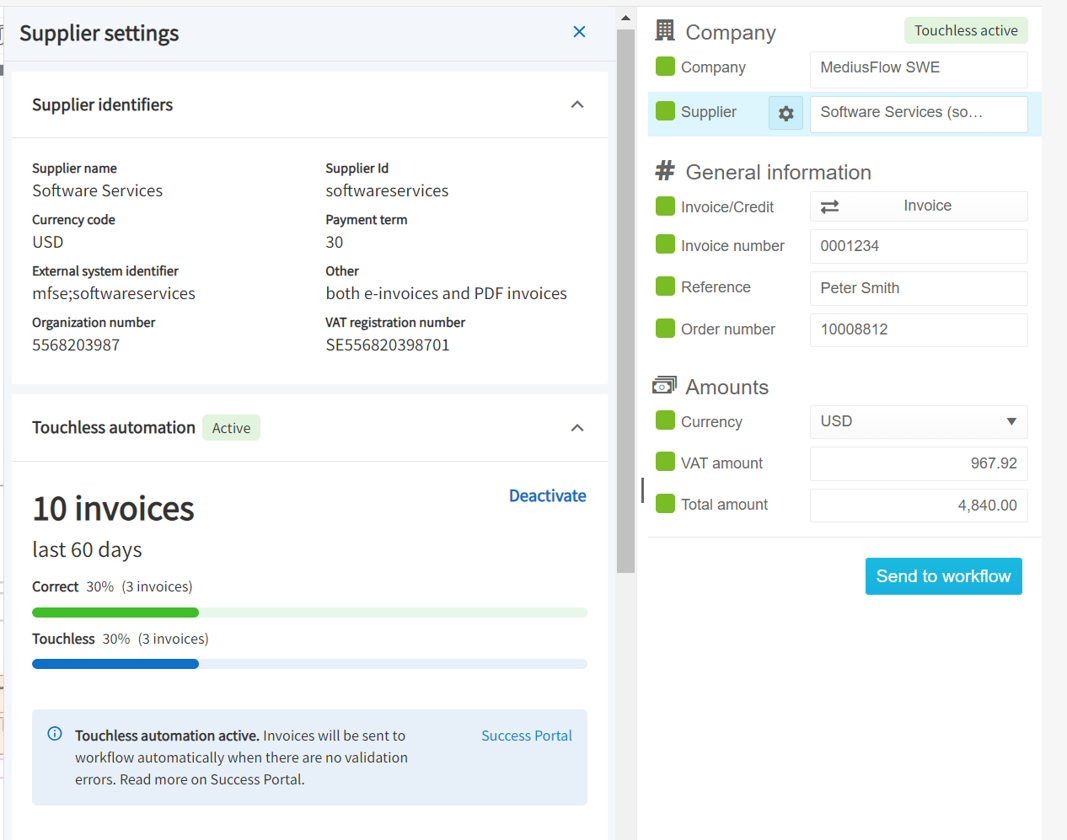Click the hash icon beside General information
This screenshot has width=1067, height=840.
point(665,171)
